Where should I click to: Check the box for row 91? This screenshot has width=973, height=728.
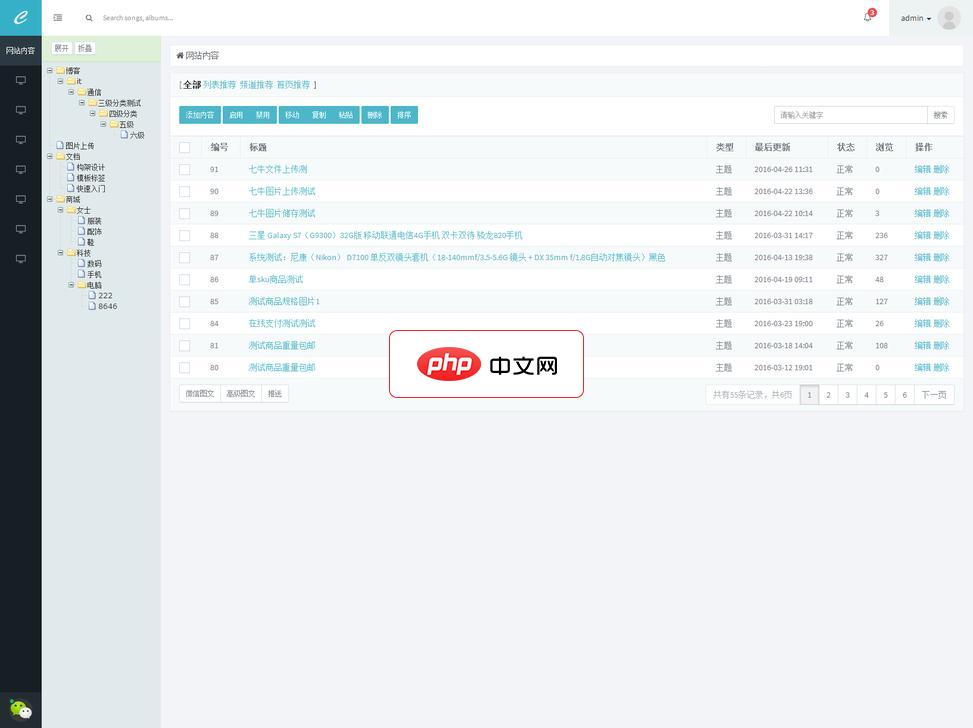184,169
